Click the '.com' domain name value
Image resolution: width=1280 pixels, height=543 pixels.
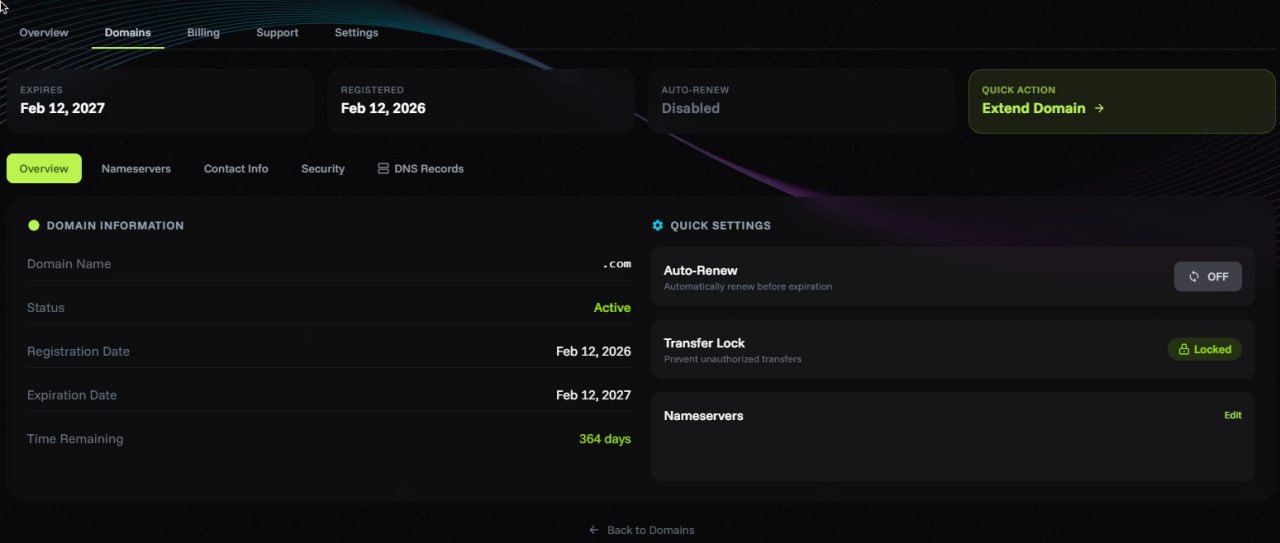[x=617, y=264]
